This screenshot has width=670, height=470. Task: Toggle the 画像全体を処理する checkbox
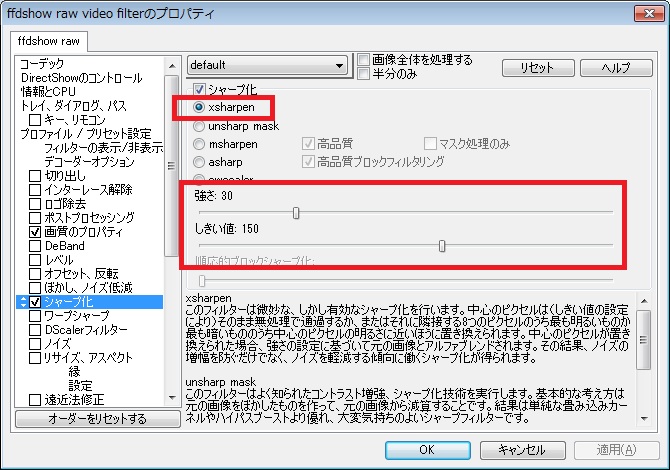click(364, 60)
